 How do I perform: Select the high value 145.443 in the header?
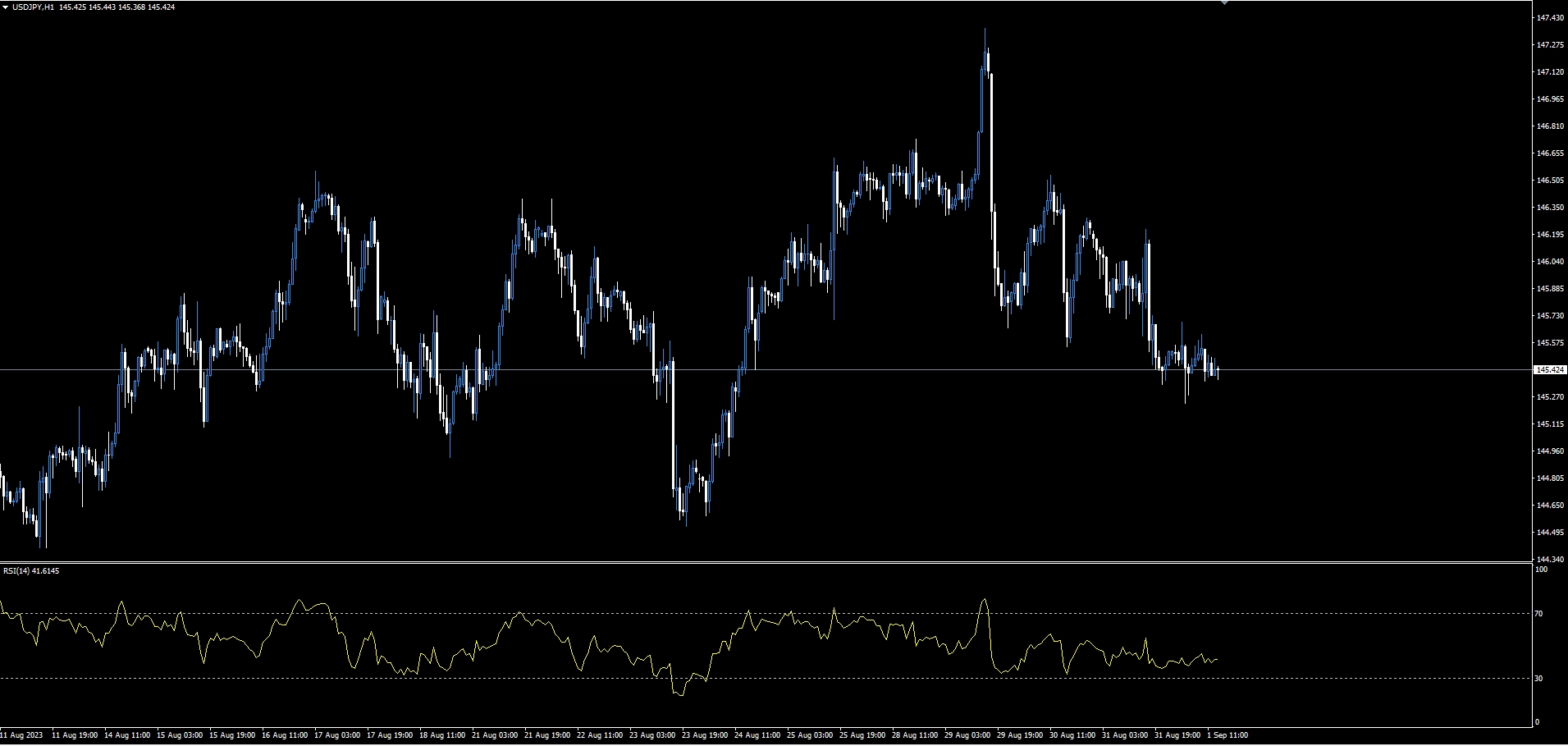coord(102,7)
